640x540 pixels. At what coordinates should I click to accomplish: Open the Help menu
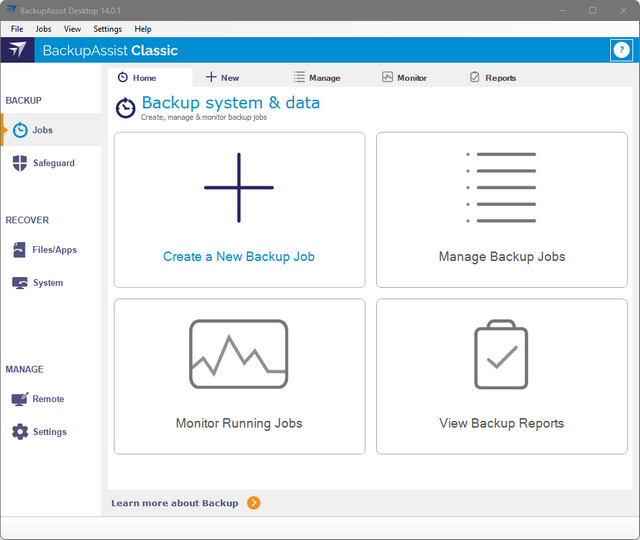point(143,29)
